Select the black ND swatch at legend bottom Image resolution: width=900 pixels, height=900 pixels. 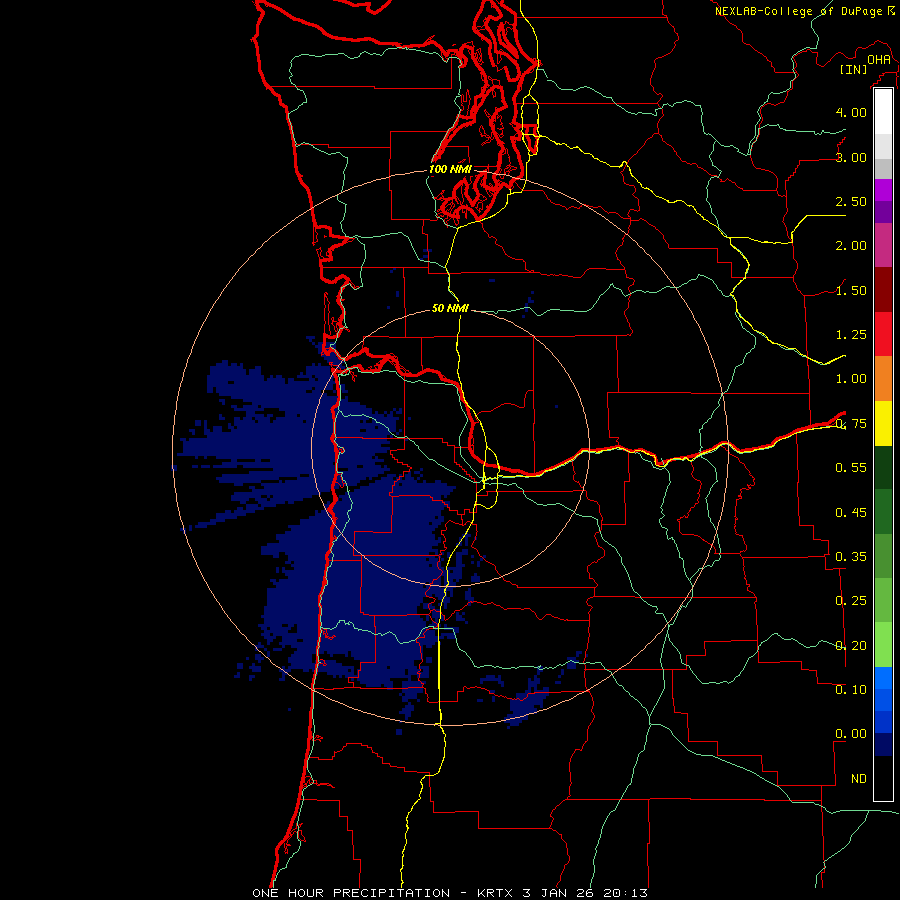pos(883,778)
